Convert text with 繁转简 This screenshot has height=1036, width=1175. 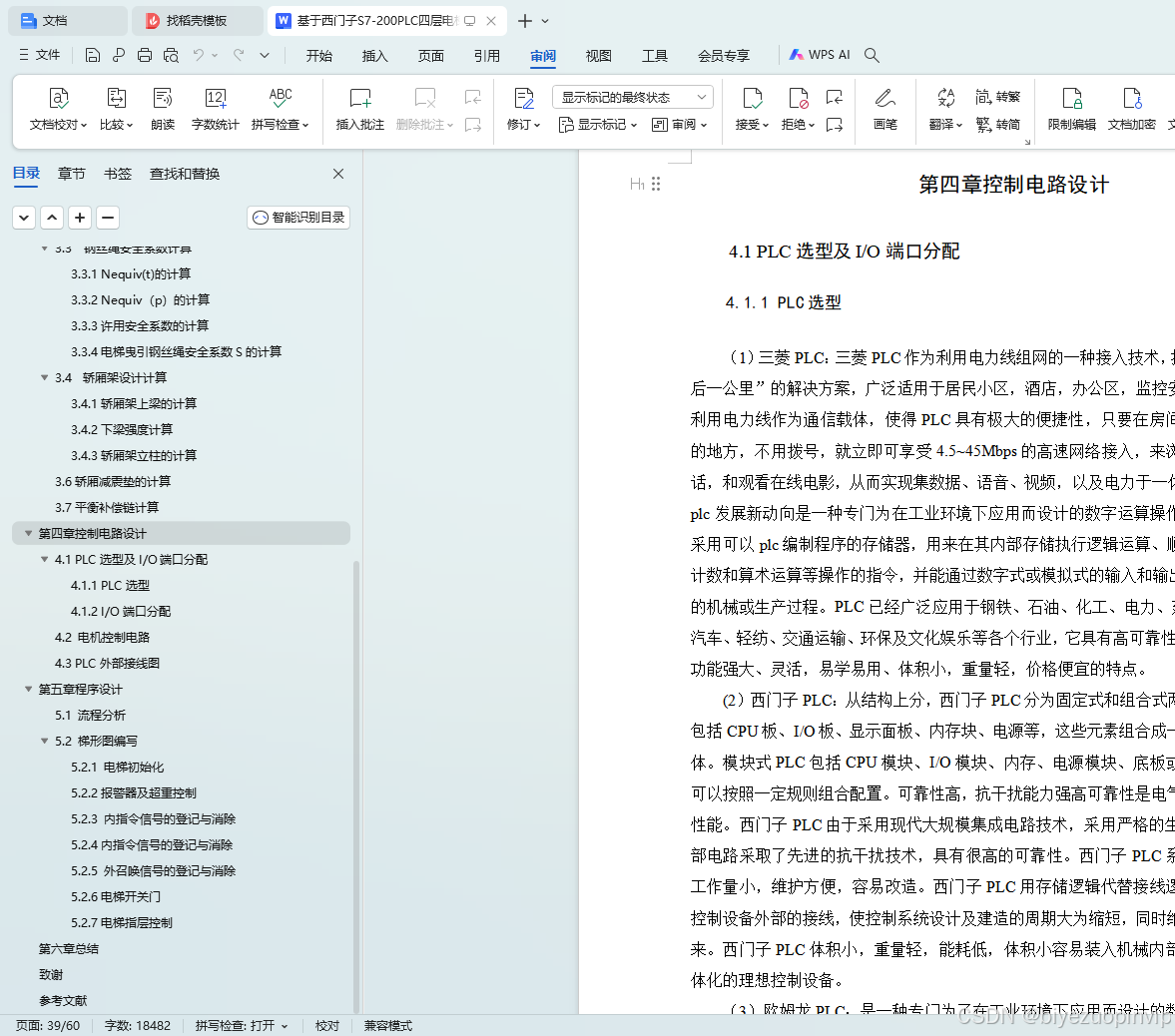pyautogui.click(x=997, y=125)
